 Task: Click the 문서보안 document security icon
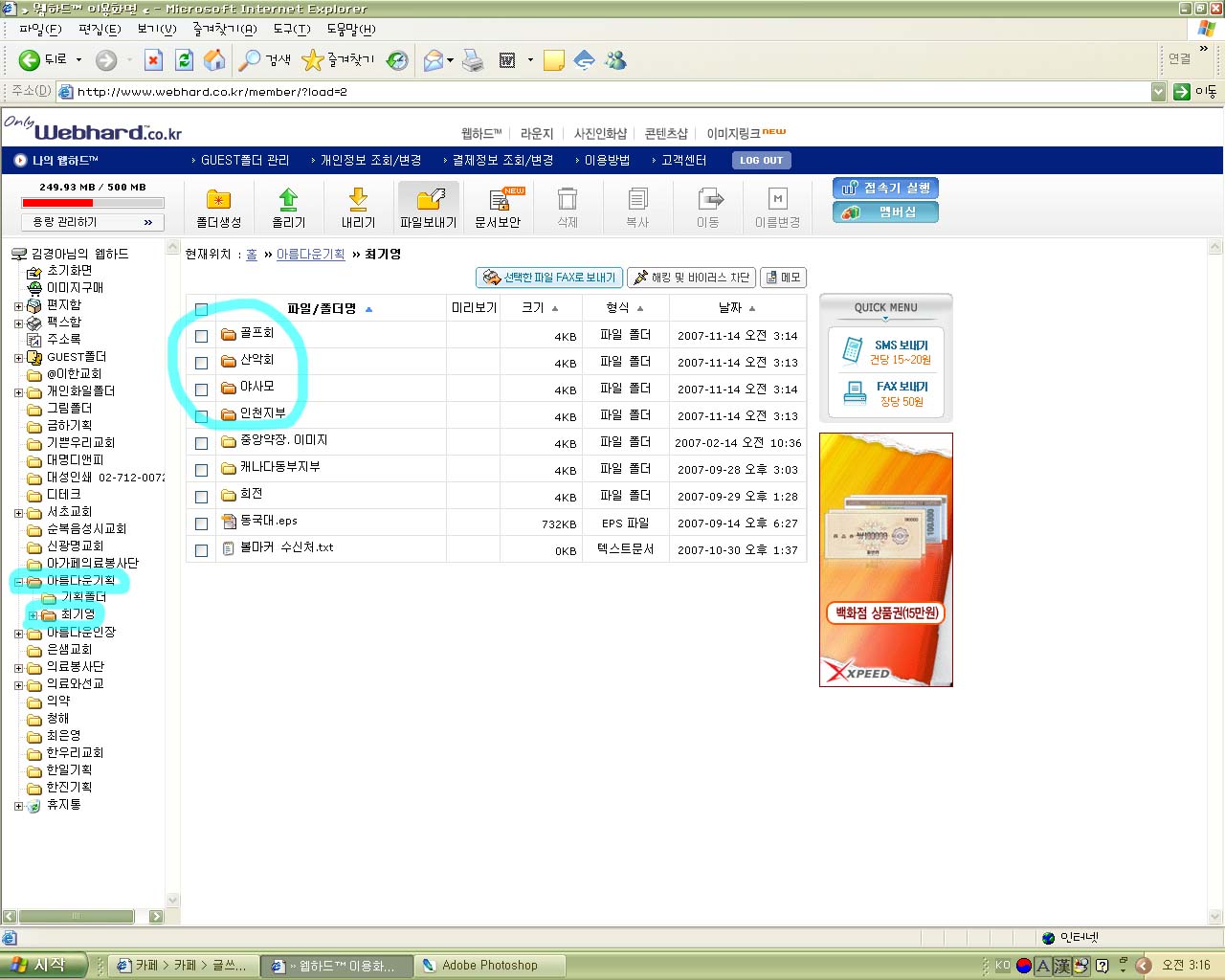pos(499,200)
